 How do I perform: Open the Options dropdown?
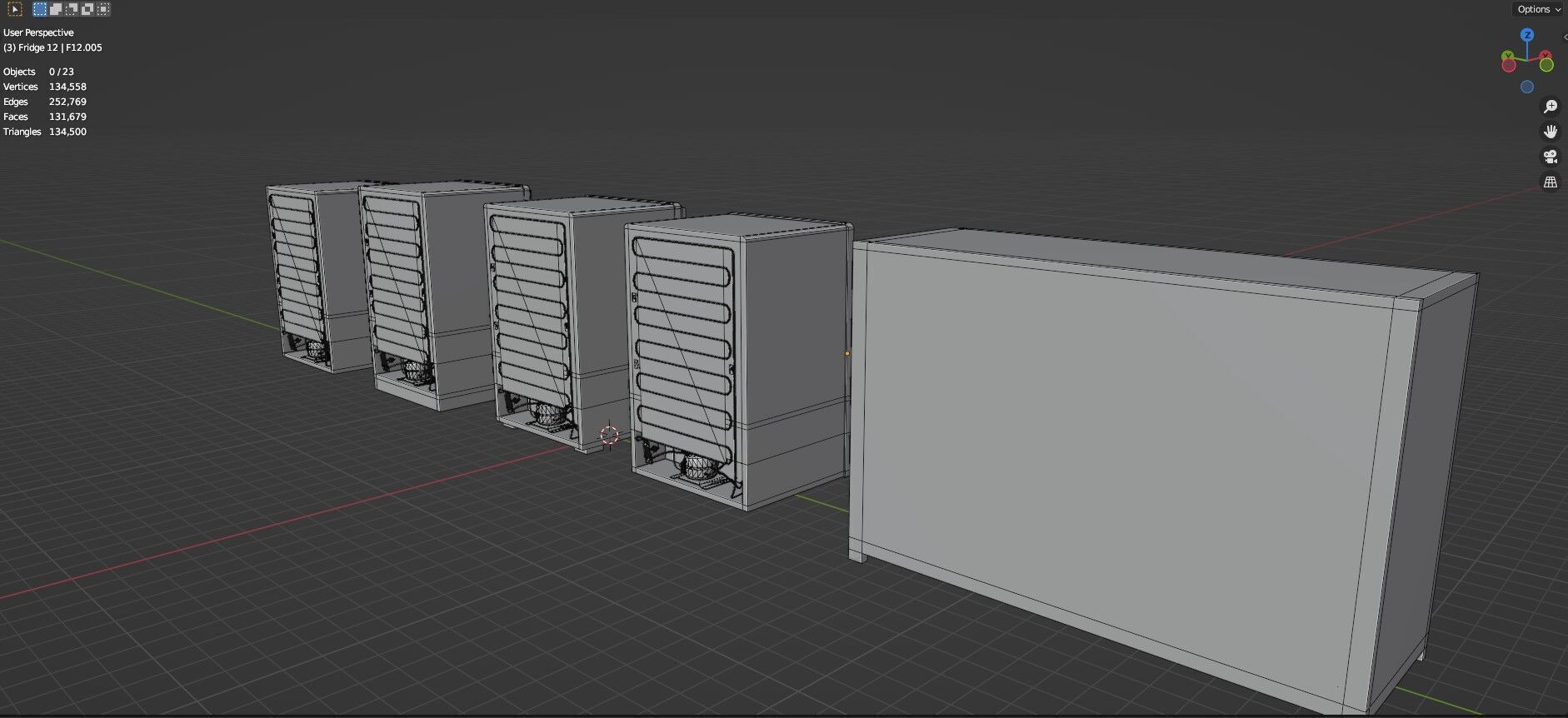1539,9
